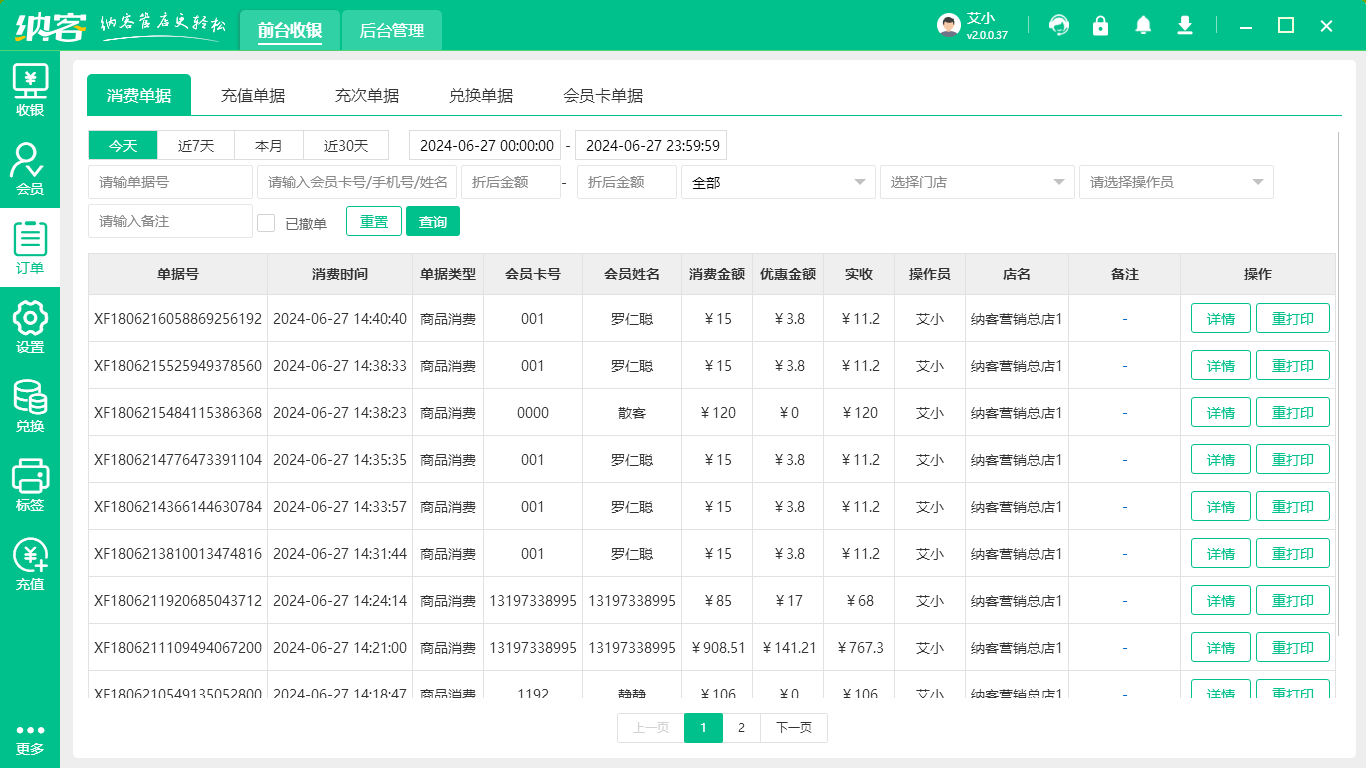
Task: Click the ¥767.3 received amount cell
Action: pyautogui.click(x=860, y=648)
